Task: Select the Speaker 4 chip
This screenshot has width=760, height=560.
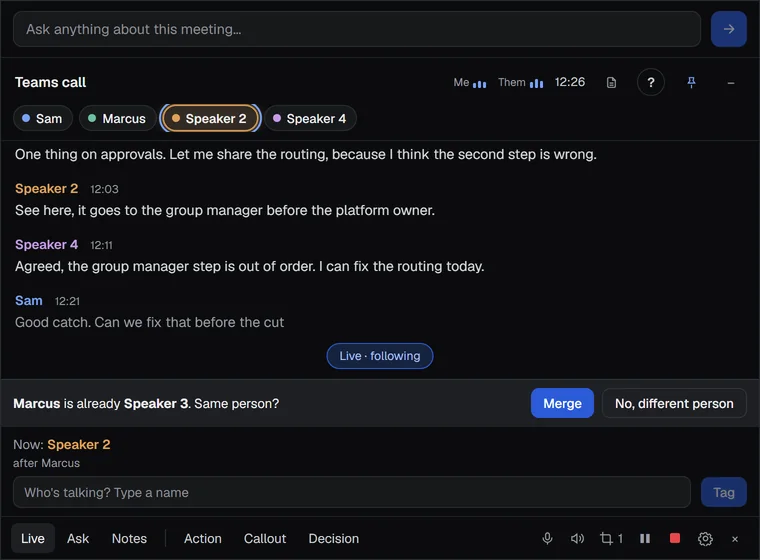Action: pos(310,118)
